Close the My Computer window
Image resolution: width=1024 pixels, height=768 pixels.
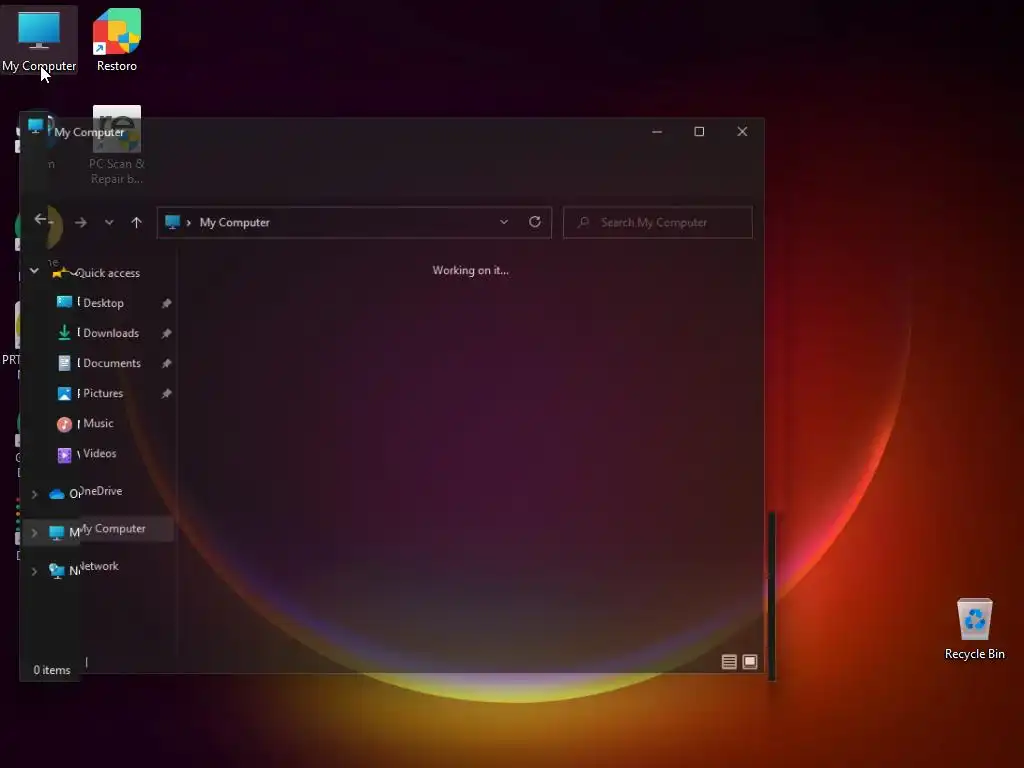coord(742,132)
